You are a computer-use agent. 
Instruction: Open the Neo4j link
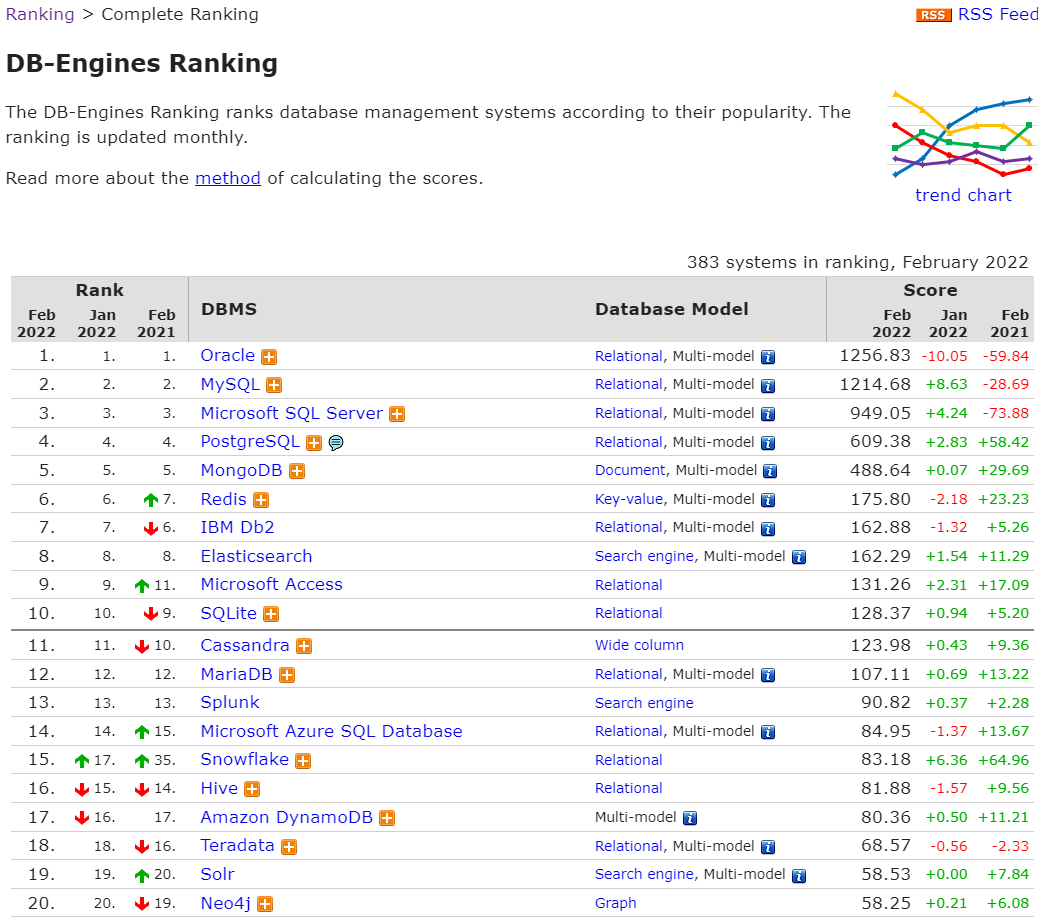coord(226,903)
